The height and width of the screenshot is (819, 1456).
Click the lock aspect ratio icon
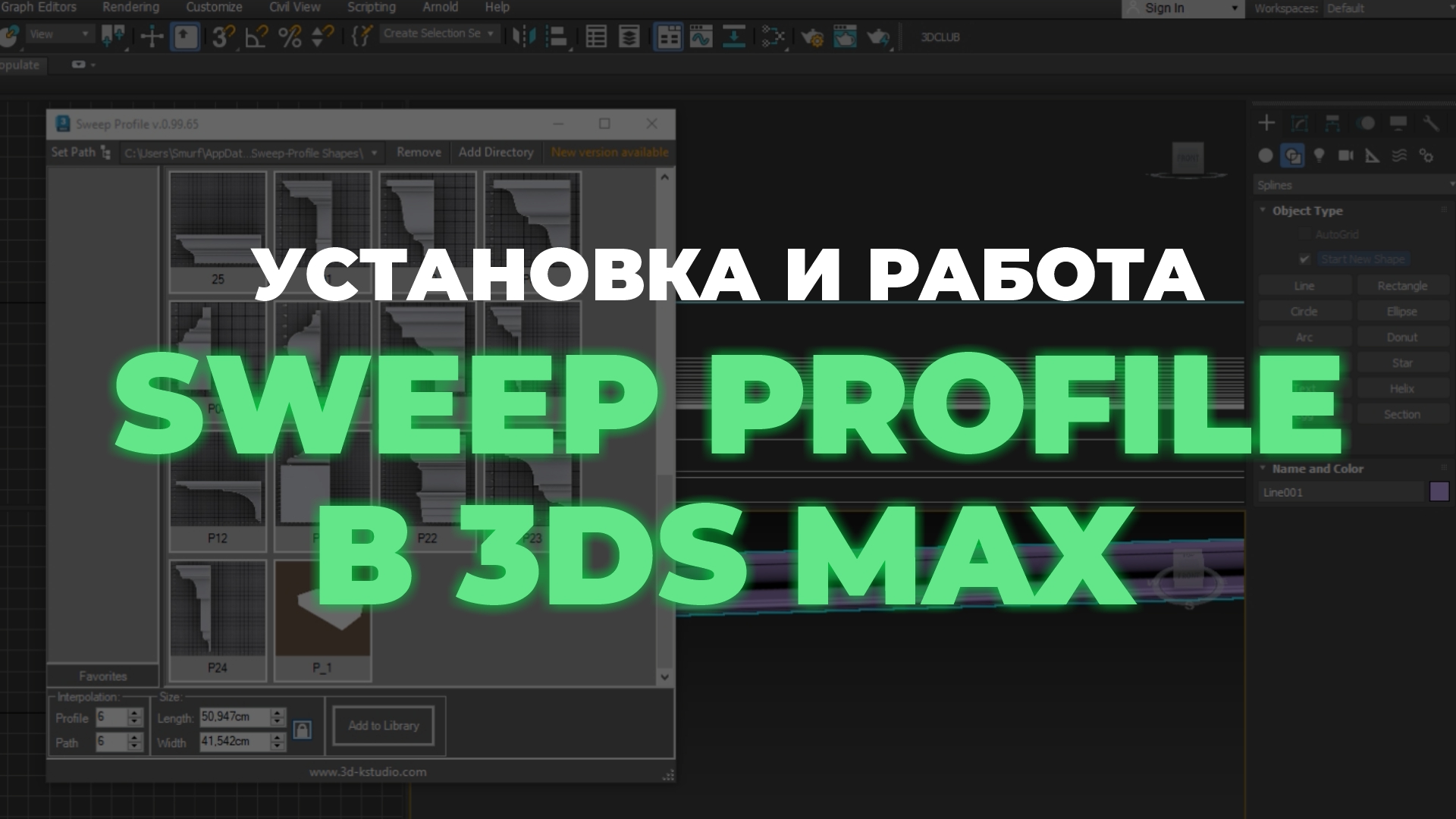303,729
